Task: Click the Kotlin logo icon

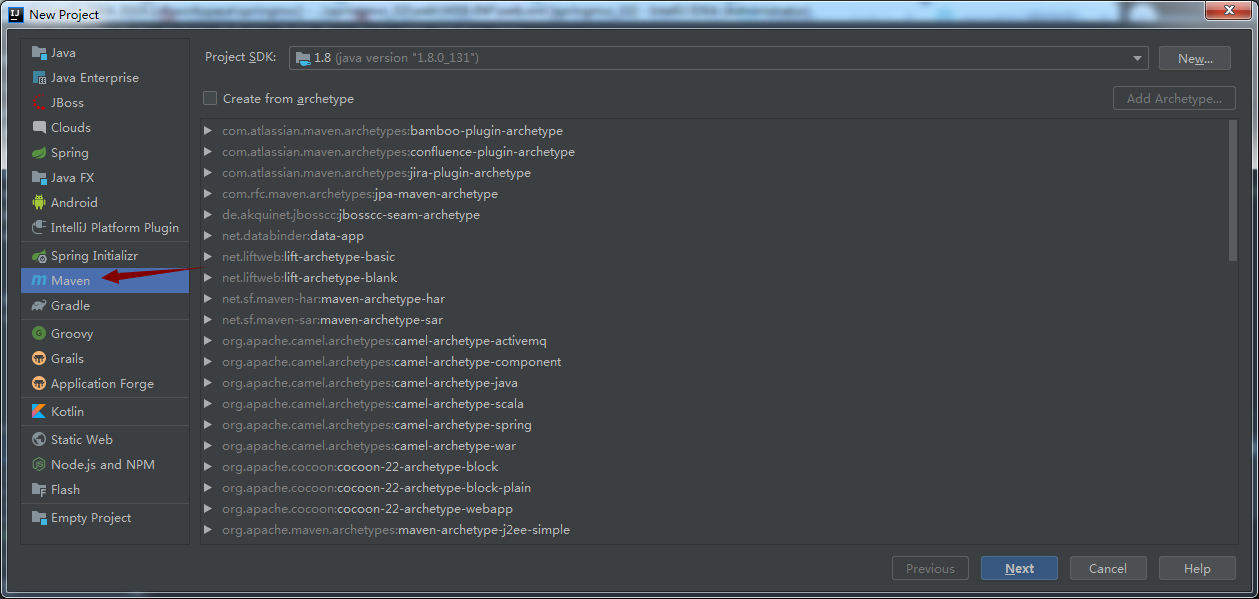Action: coord(39,412)
